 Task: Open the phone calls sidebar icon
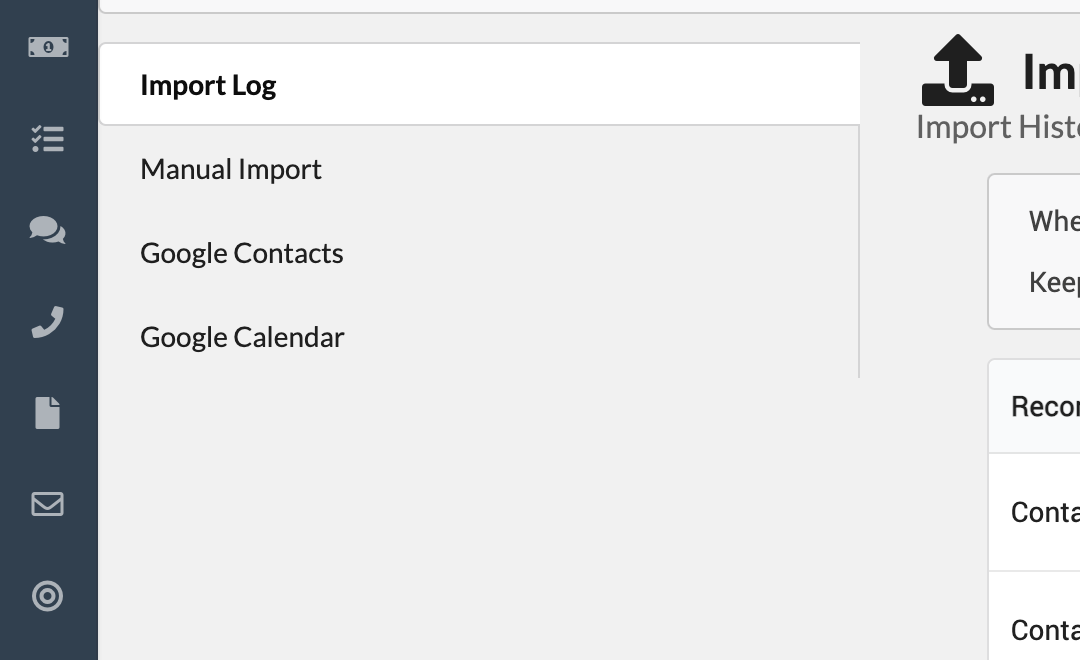pos(48,322)
